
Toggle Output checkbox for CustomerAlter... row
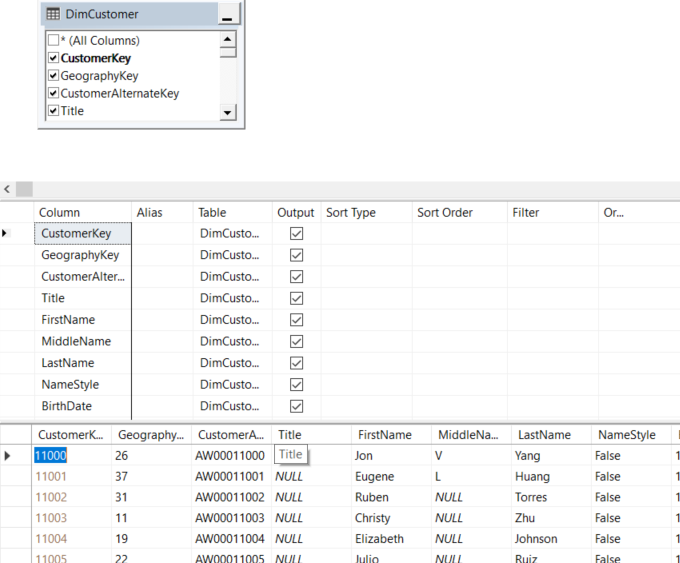point(296,277)
